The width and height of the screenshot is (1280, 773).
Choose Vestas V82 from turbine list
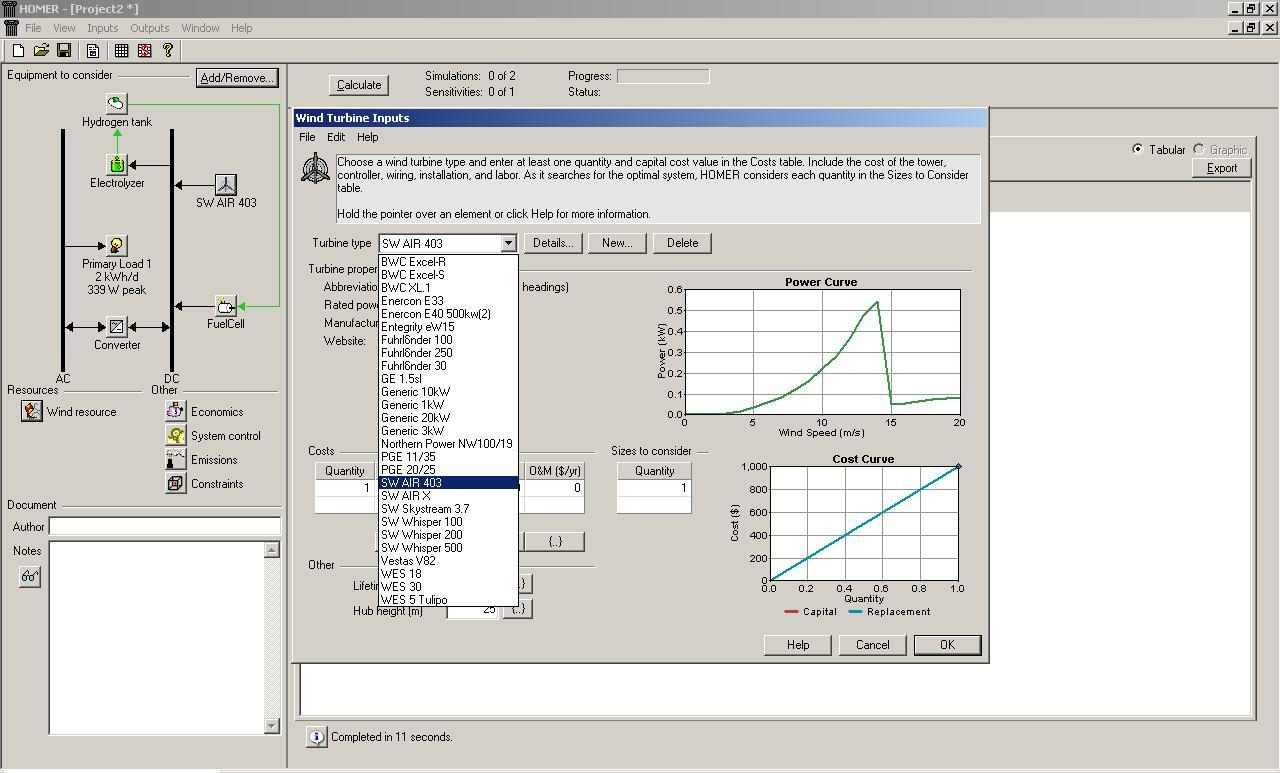click(448, 561)
